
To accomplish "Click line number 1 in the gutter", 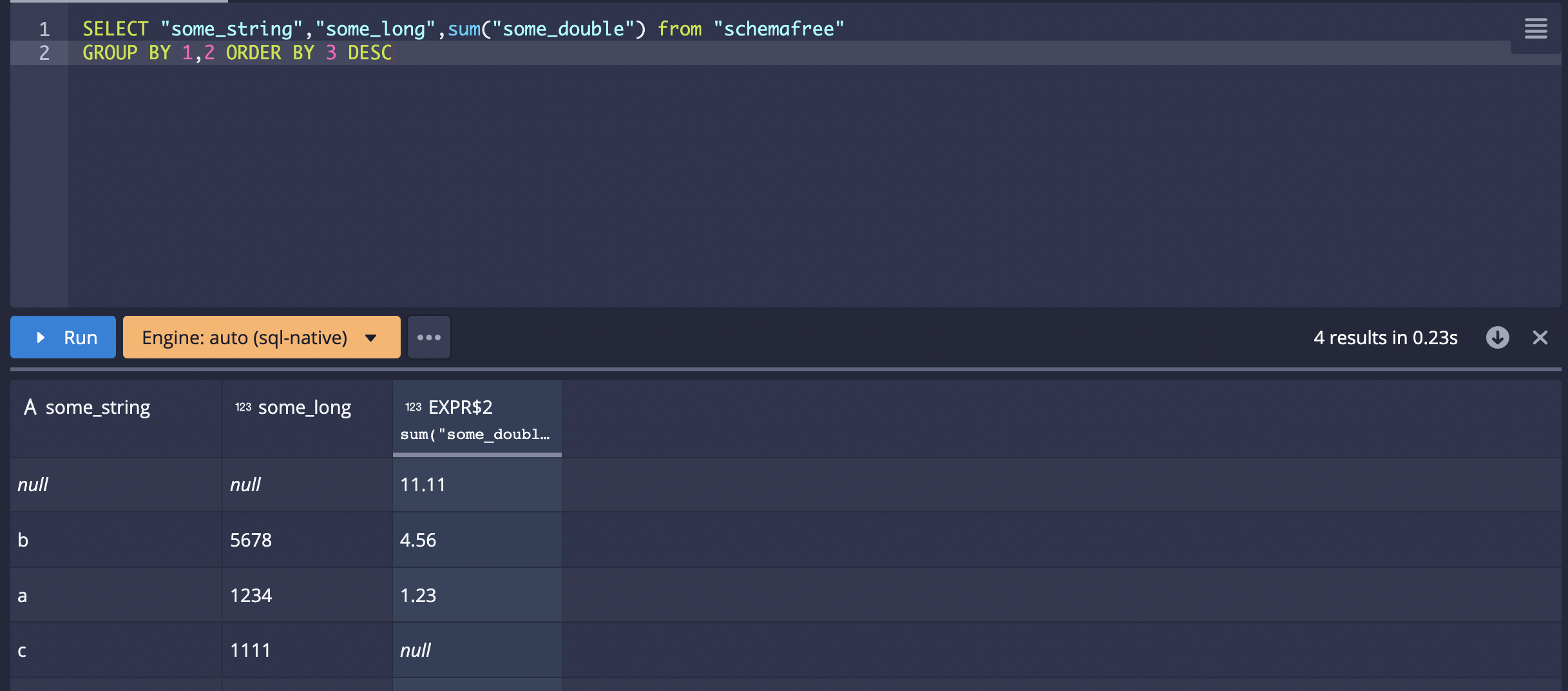I will [x=44, y=29].
